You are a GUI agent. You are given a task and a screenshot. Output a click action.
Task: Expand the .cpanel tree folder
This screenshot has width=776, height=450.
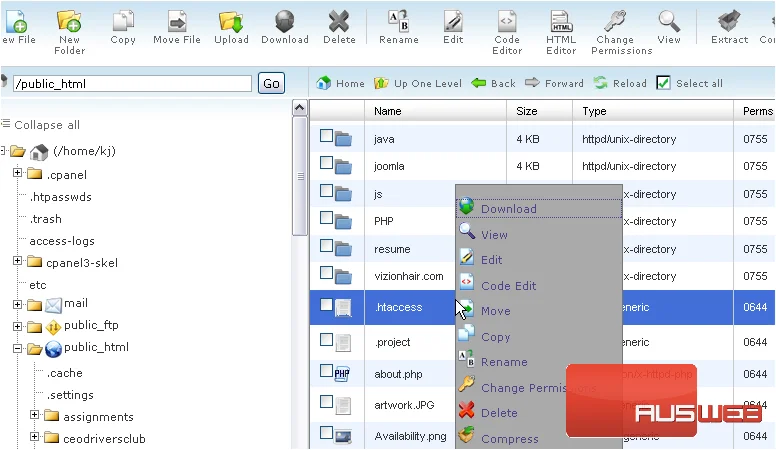[17, 173]
